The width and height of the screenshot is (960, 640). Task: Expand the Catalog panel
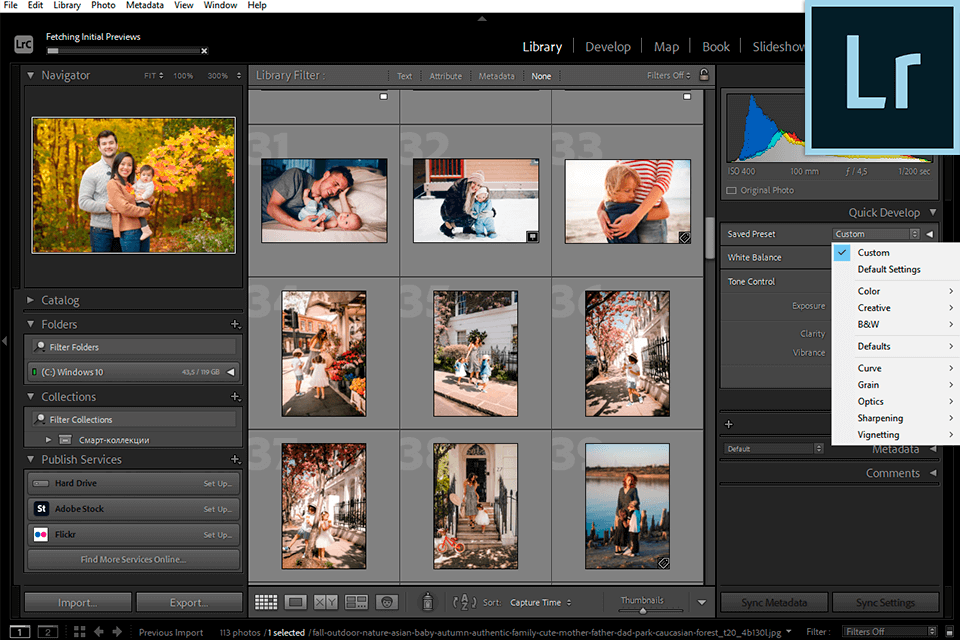[30, 300]
